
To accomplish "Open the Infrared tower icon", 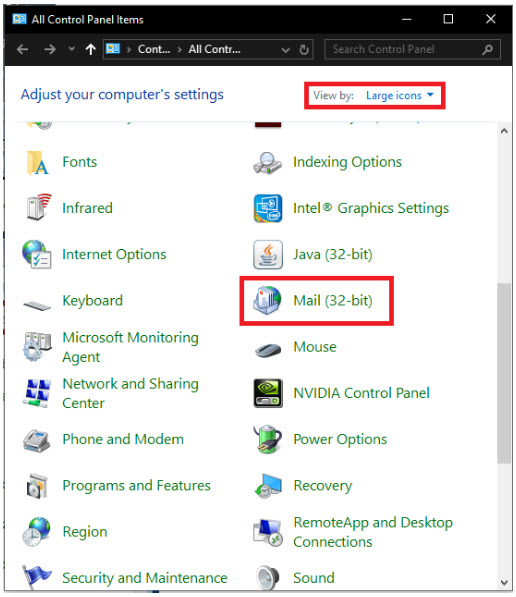I will pyautogui.click(x=38, y=207).
